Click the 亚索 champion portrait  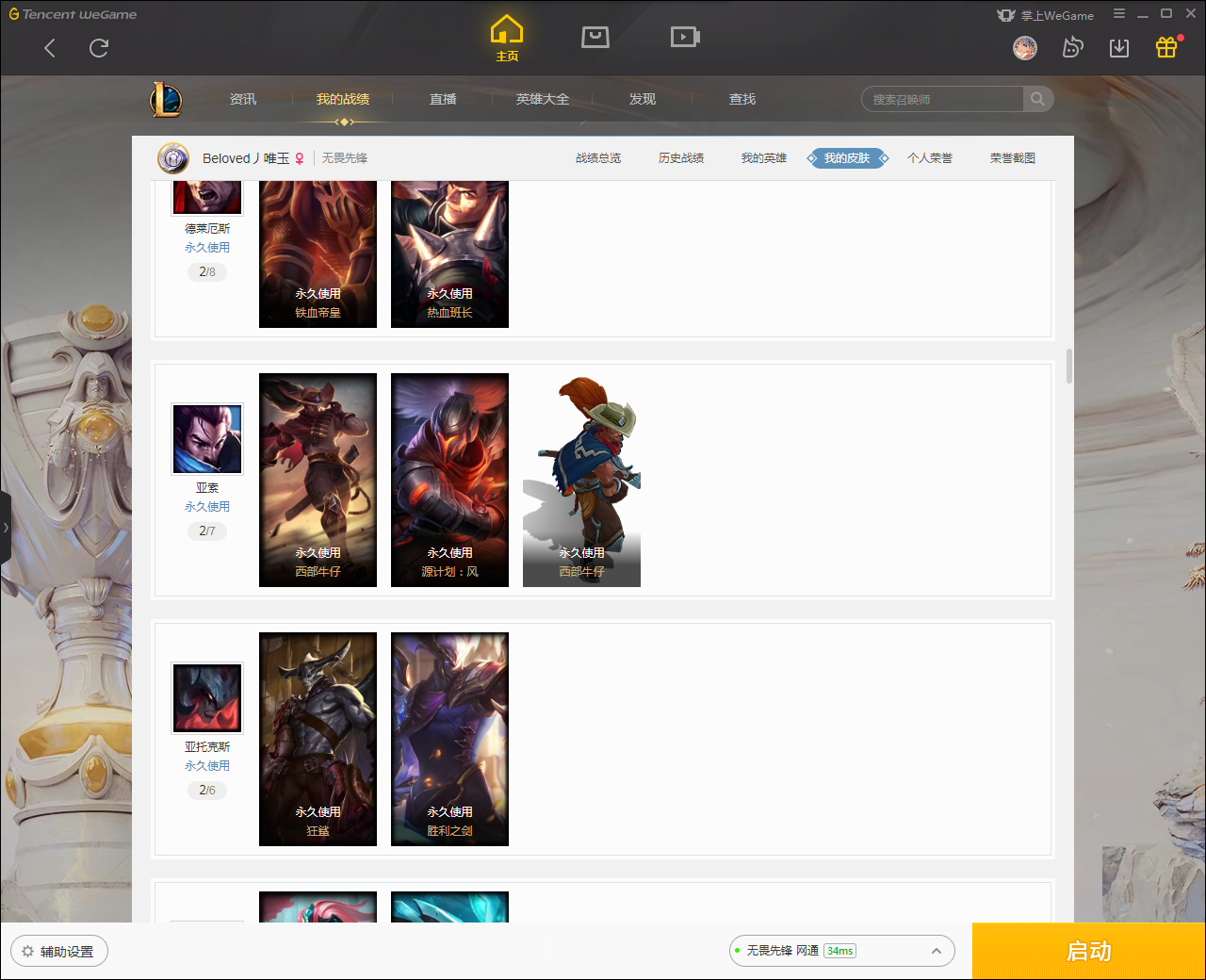point(207,439)
